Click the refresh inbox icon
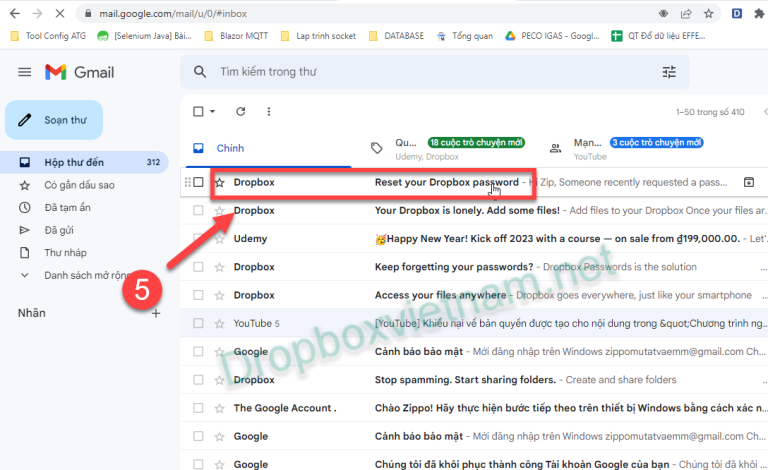Screen dimensions: 768x470 (x=240, y=112)
